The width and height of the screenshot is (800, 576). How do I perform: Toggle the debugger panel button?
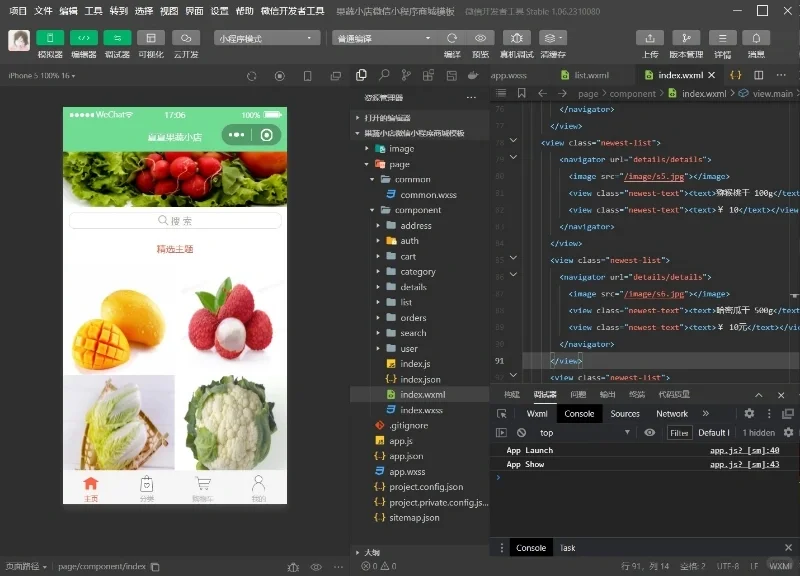click(x=117, y=37)
